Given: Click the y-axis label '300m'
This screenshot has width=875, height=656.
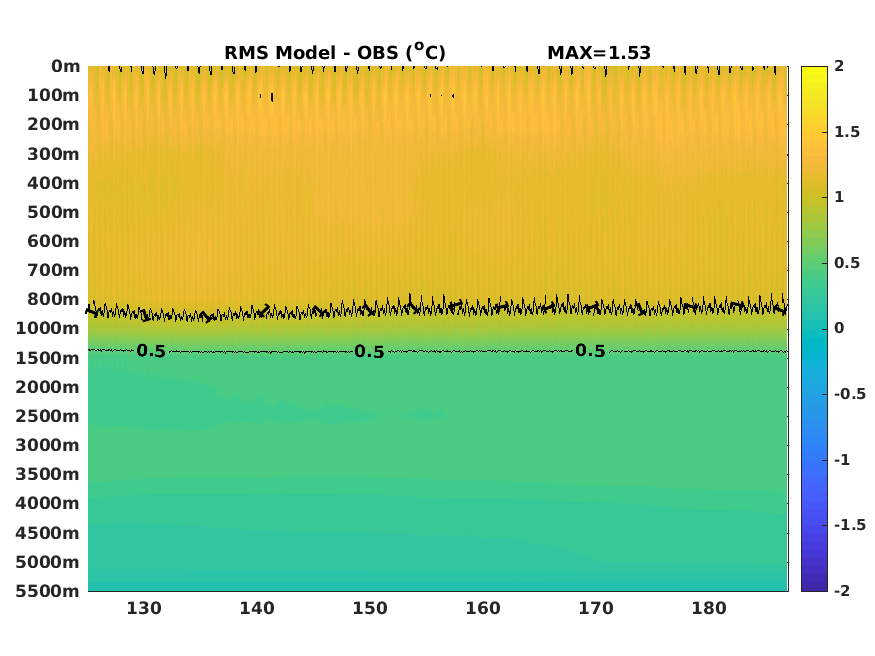Looking at the screenshot, I should (54, 154).
